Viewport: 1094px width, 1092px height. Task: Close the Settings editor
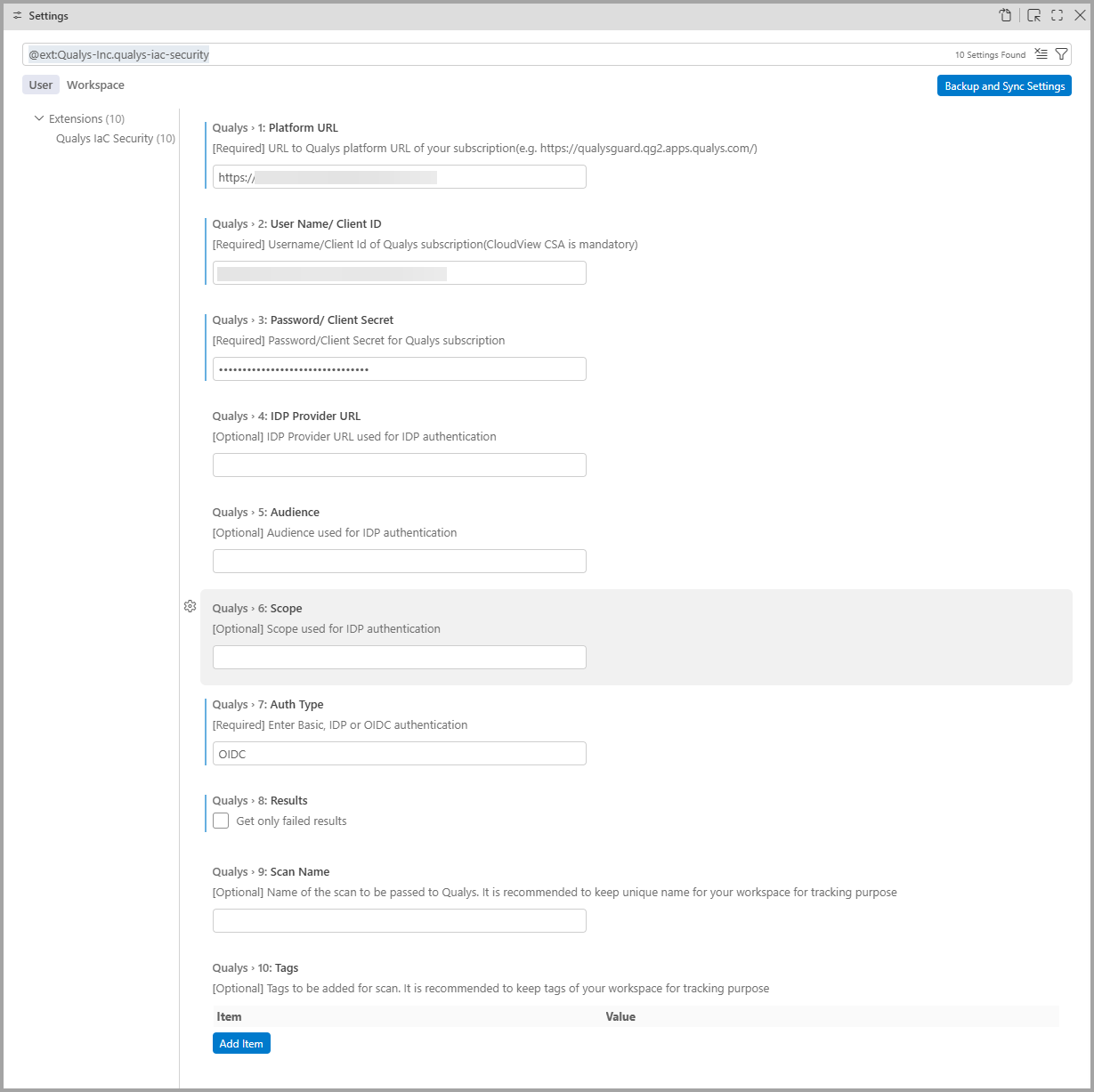point(1080,15)
